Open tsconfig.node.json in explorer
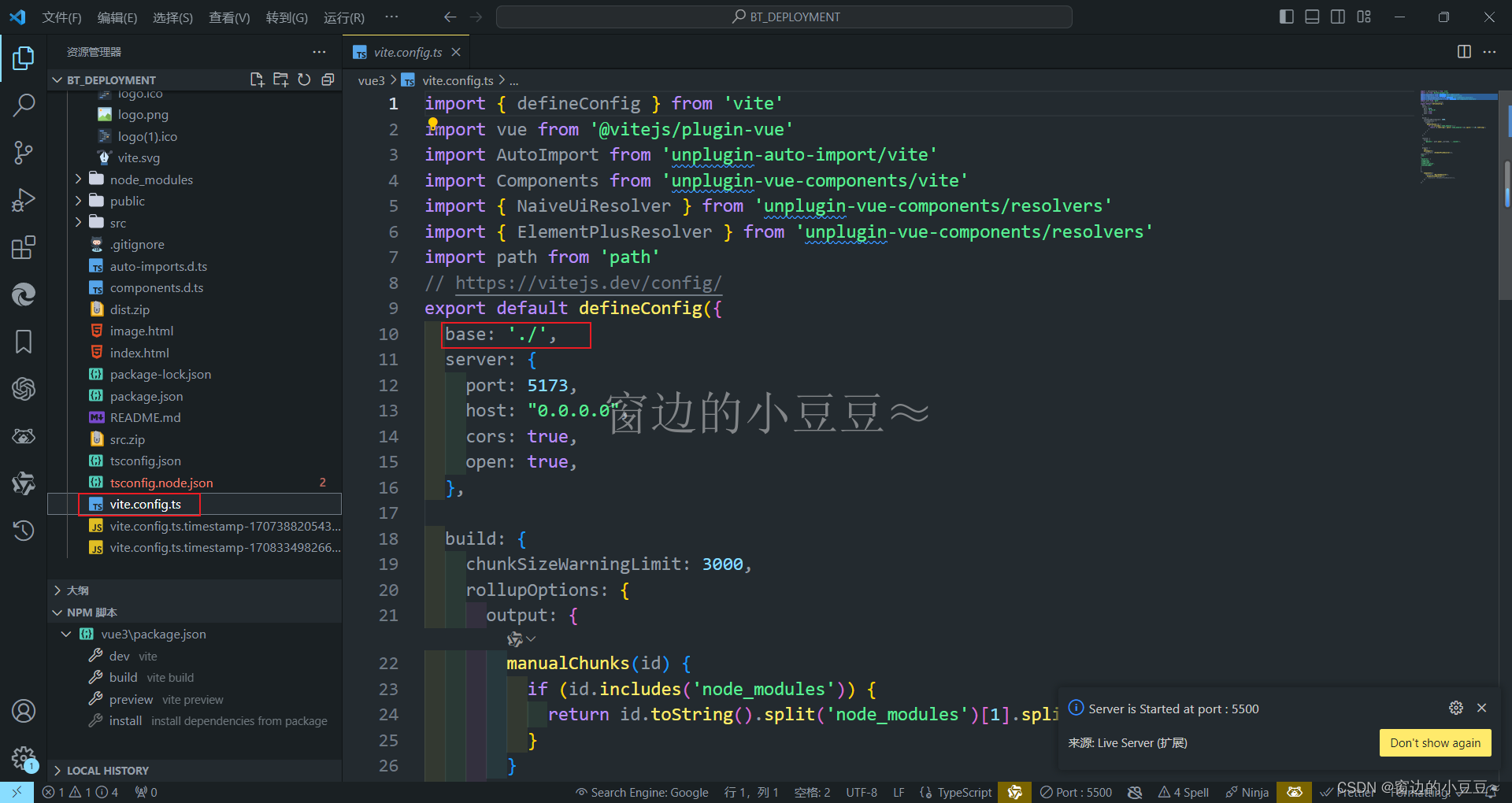1512x803 pixels. (x=161, y=483)
